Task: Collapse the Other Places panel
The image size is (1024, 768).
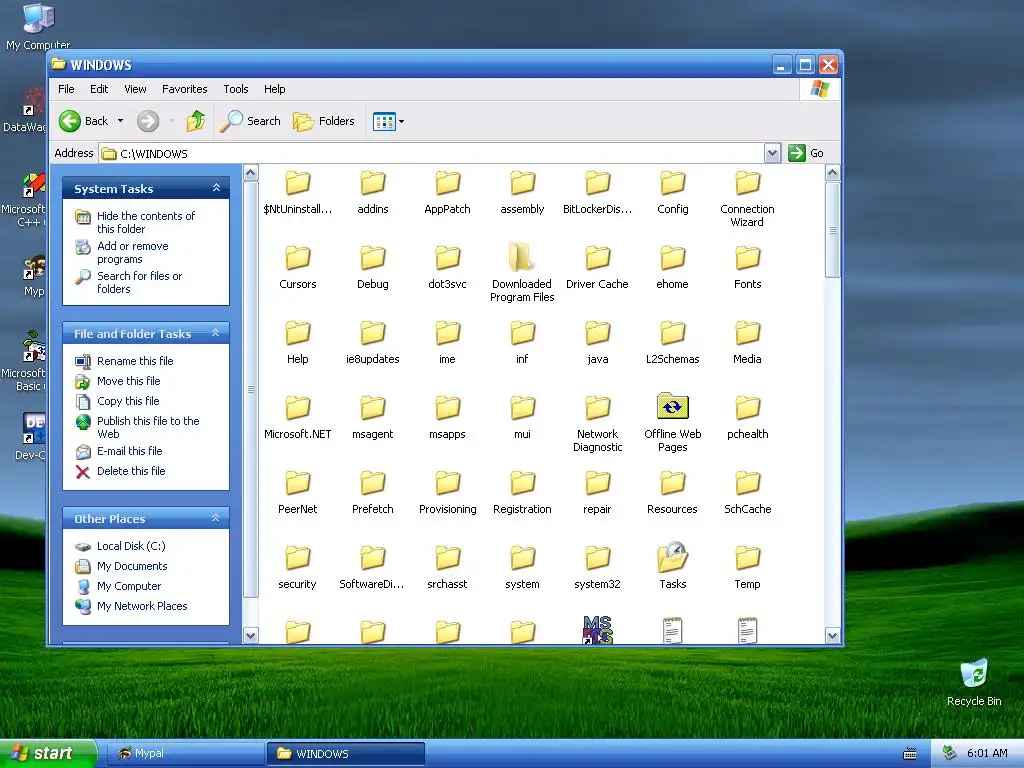Action: [x=216, y=518]
